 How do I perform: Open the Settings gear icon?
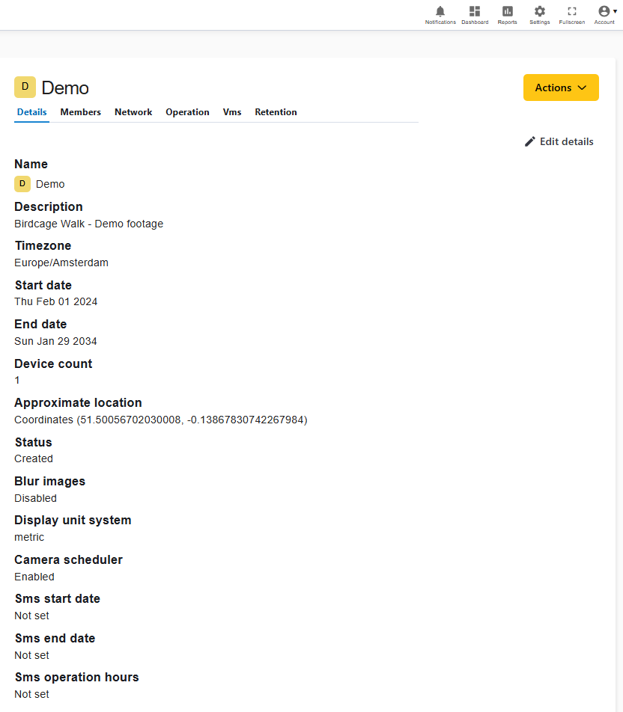[539, 11]
